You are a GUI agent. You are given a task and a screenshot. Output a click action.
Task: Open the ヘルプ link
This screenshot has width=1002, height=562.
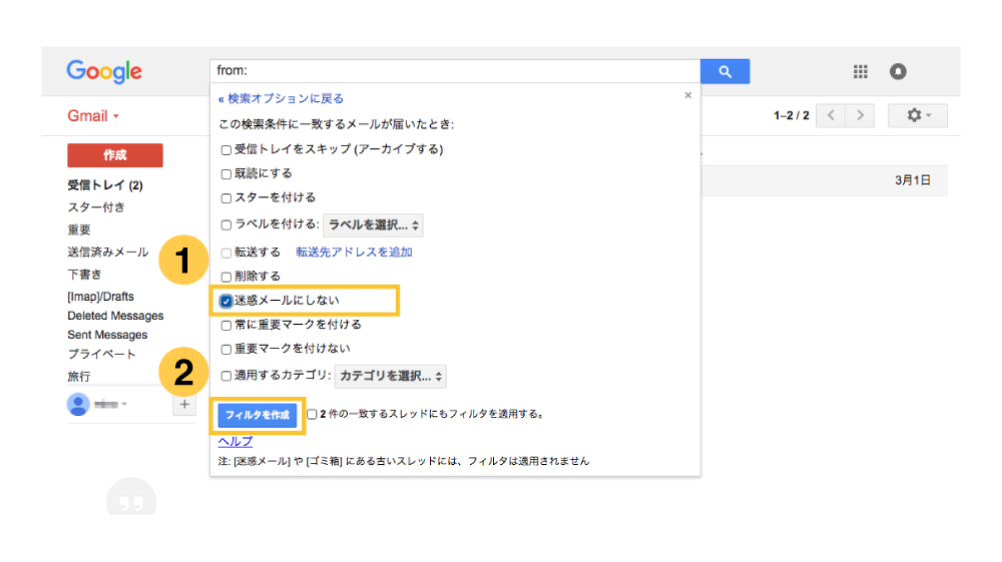(235, 441)
